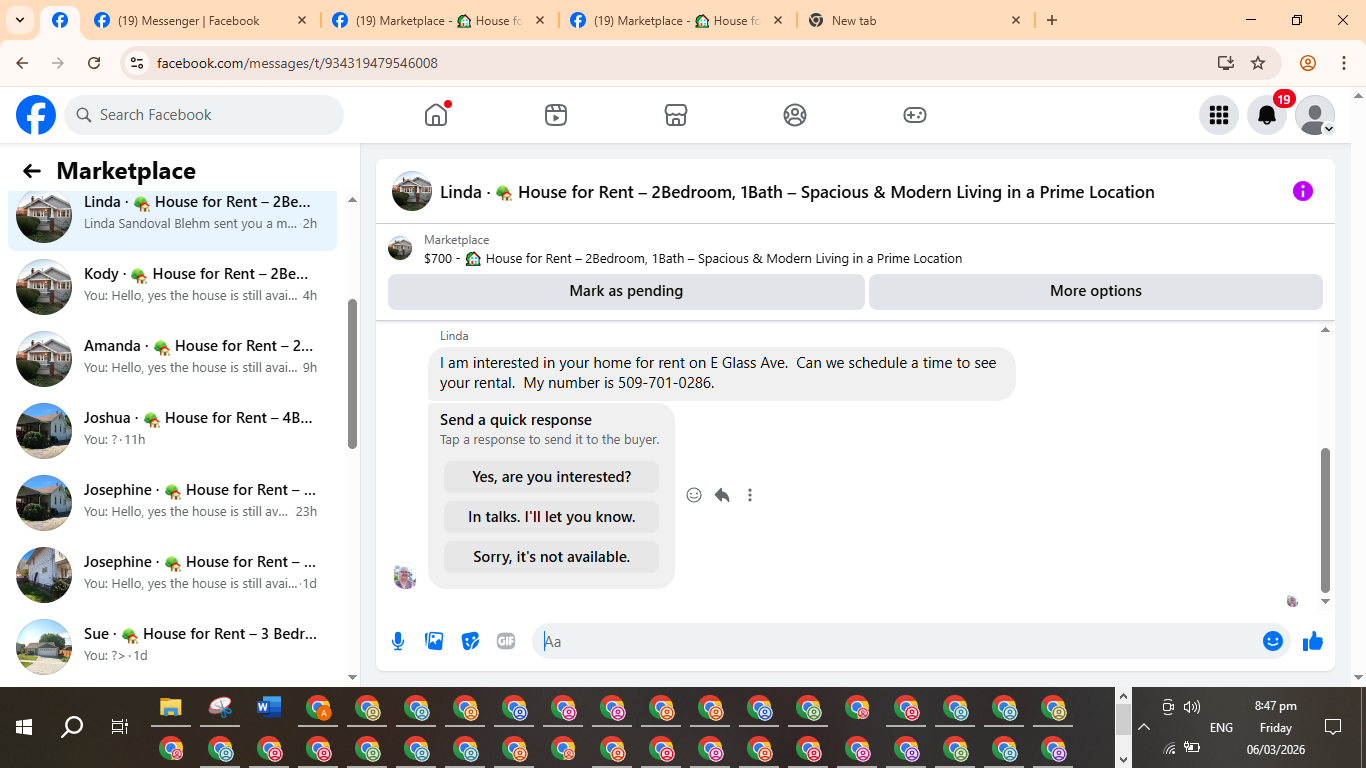1366x768 pixels.
Task: Choose a sticker icon
Action: tap(470, 641)
